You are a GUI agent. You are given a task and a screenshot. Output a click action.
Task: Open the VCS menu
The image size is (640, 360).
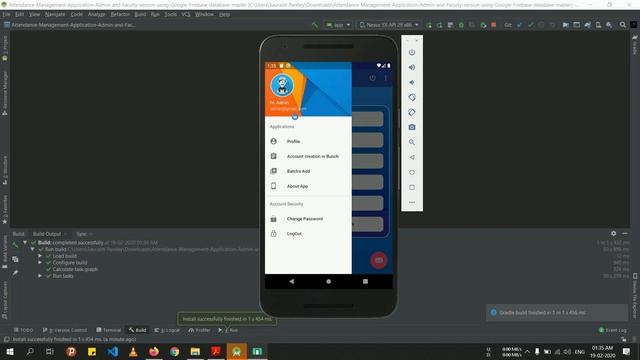click(186, 14)
